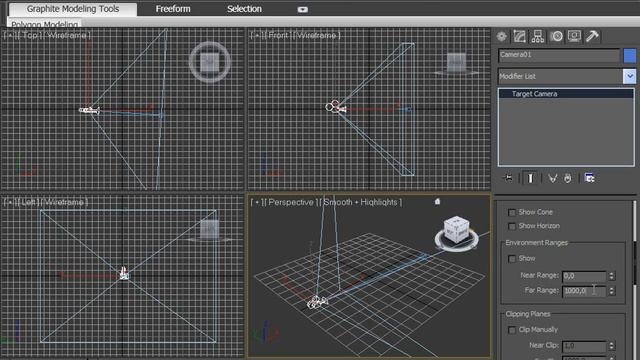Image resolution: width=640 pixels, height=360 pixels.
Task: Open the Create command panel tab
Action: coord(502,36)
